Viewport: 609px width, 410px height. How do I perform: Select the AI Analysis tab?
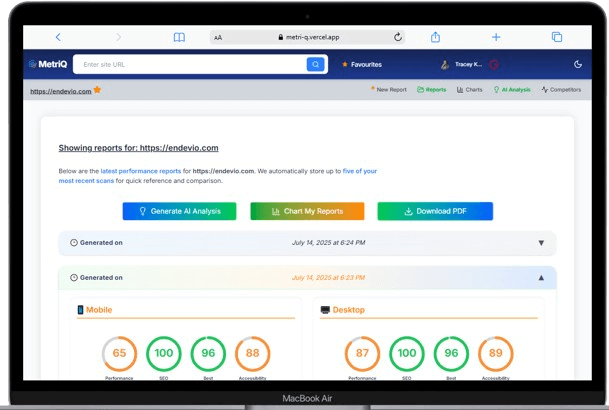pos(512,90)
